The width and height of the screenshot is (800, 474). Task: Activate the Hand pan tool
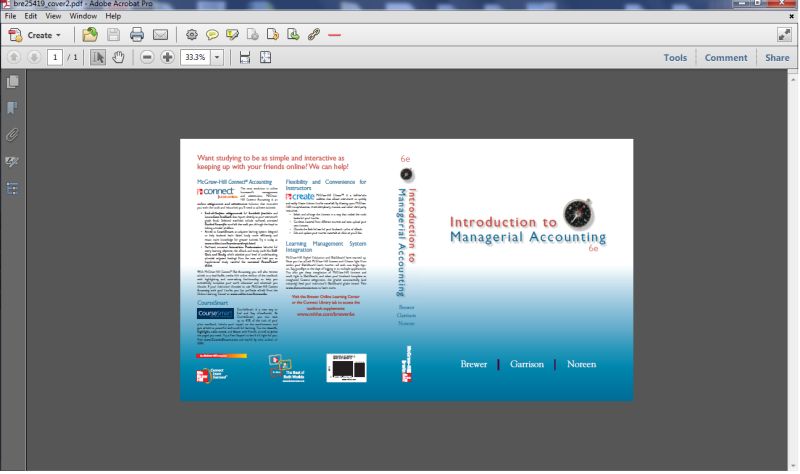[118, 57]
